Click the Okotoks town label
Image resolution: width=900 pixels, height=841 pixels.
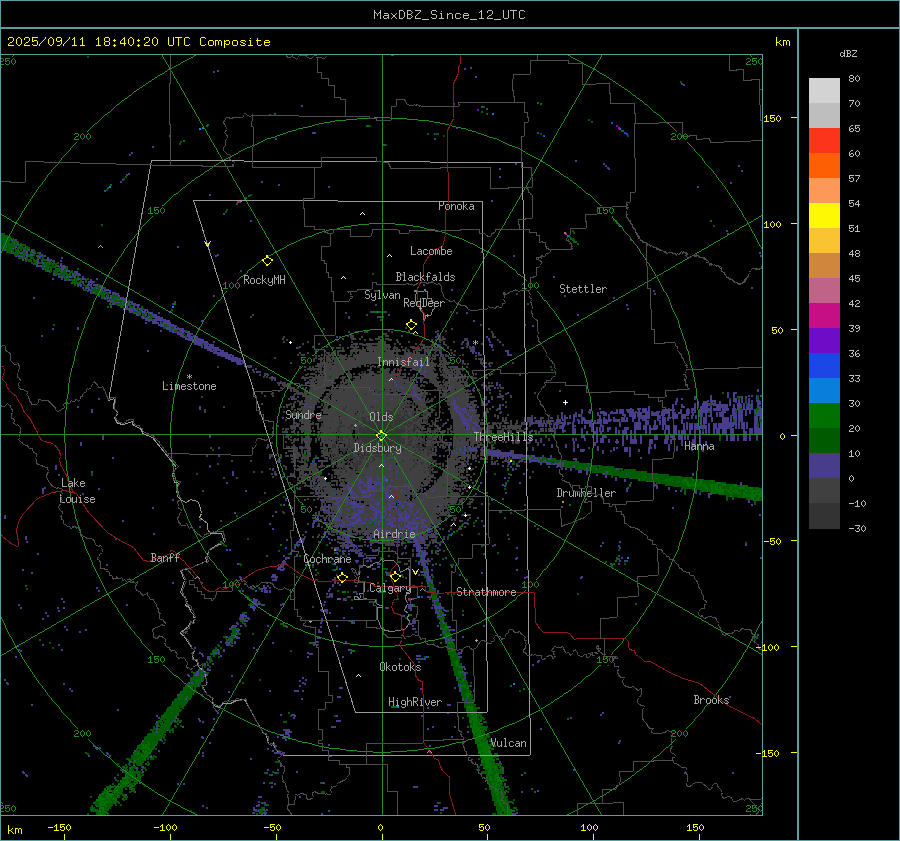coord(400,667)
